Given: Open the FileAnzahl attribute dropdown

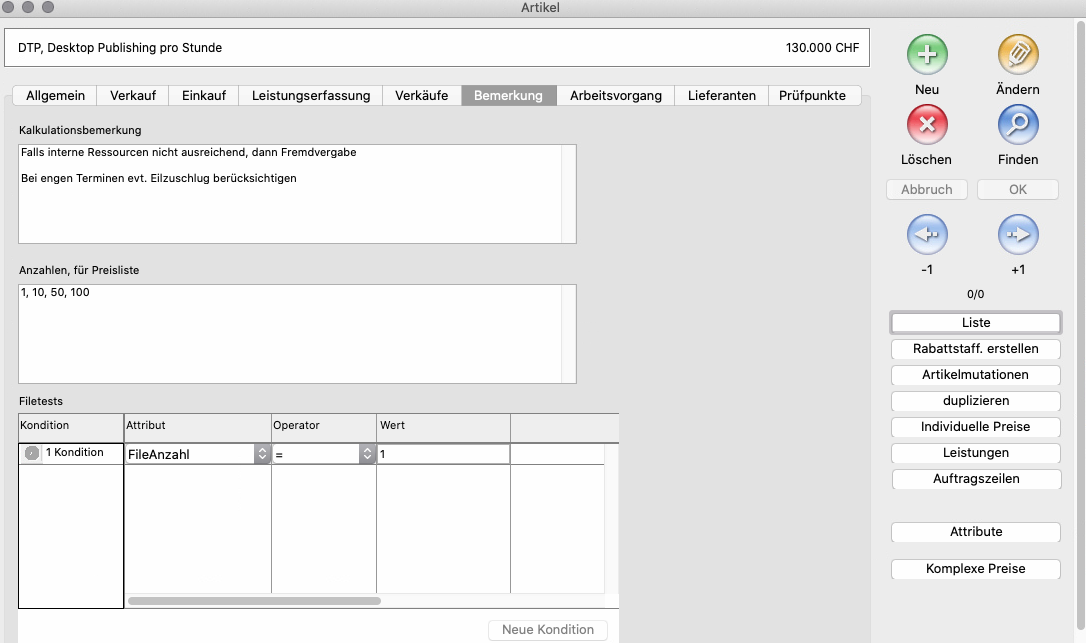Looking at the screenshot, I should (x=262, y=454).
